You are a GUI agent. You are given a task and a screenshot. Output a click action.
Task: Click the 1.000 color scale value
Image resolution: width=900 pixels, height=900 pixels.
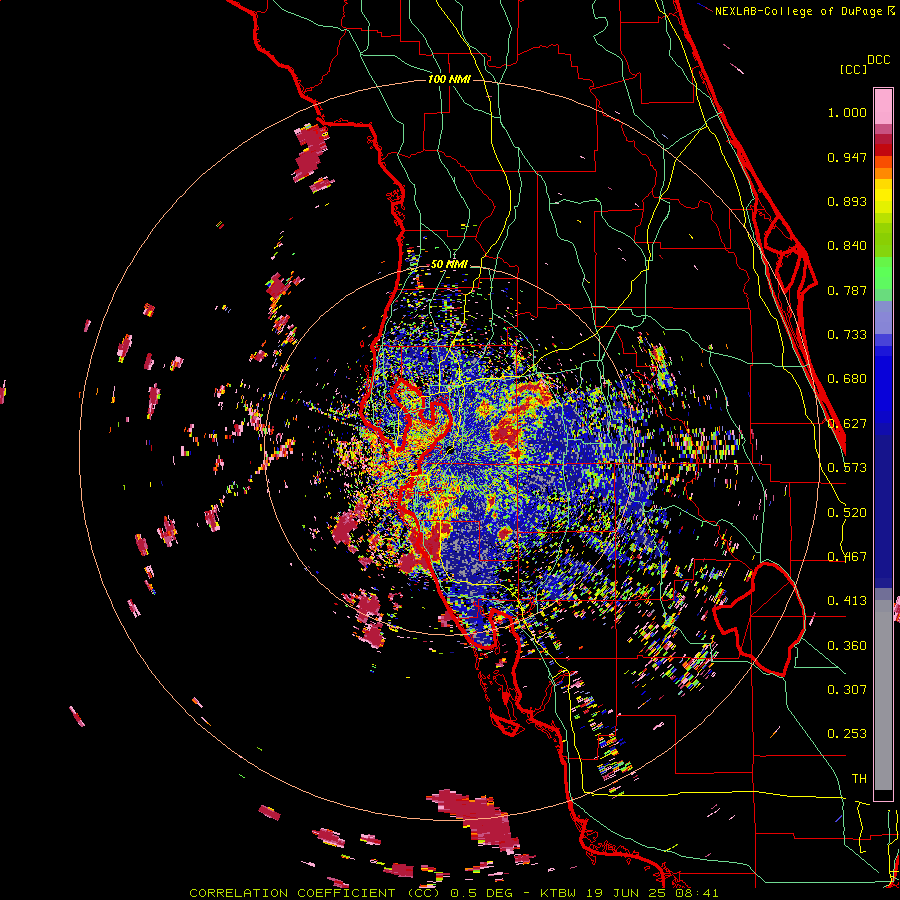coord(847,112)
